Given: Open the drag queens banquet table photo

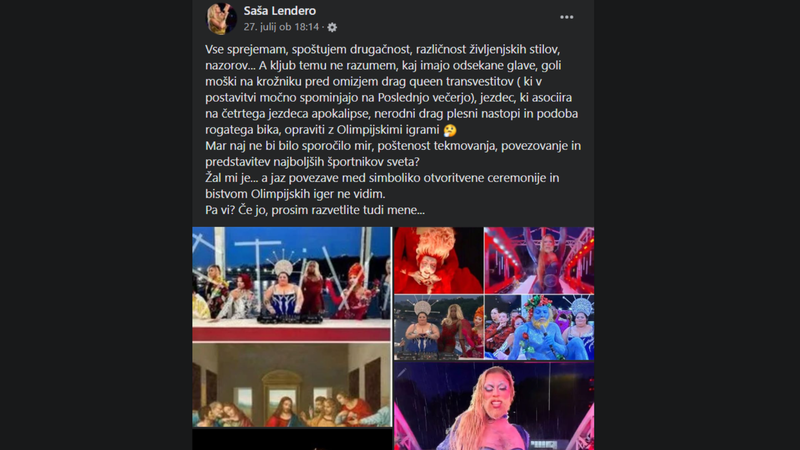Looking at the screenshot, I should pyautogui.click(x=292, y=284).
